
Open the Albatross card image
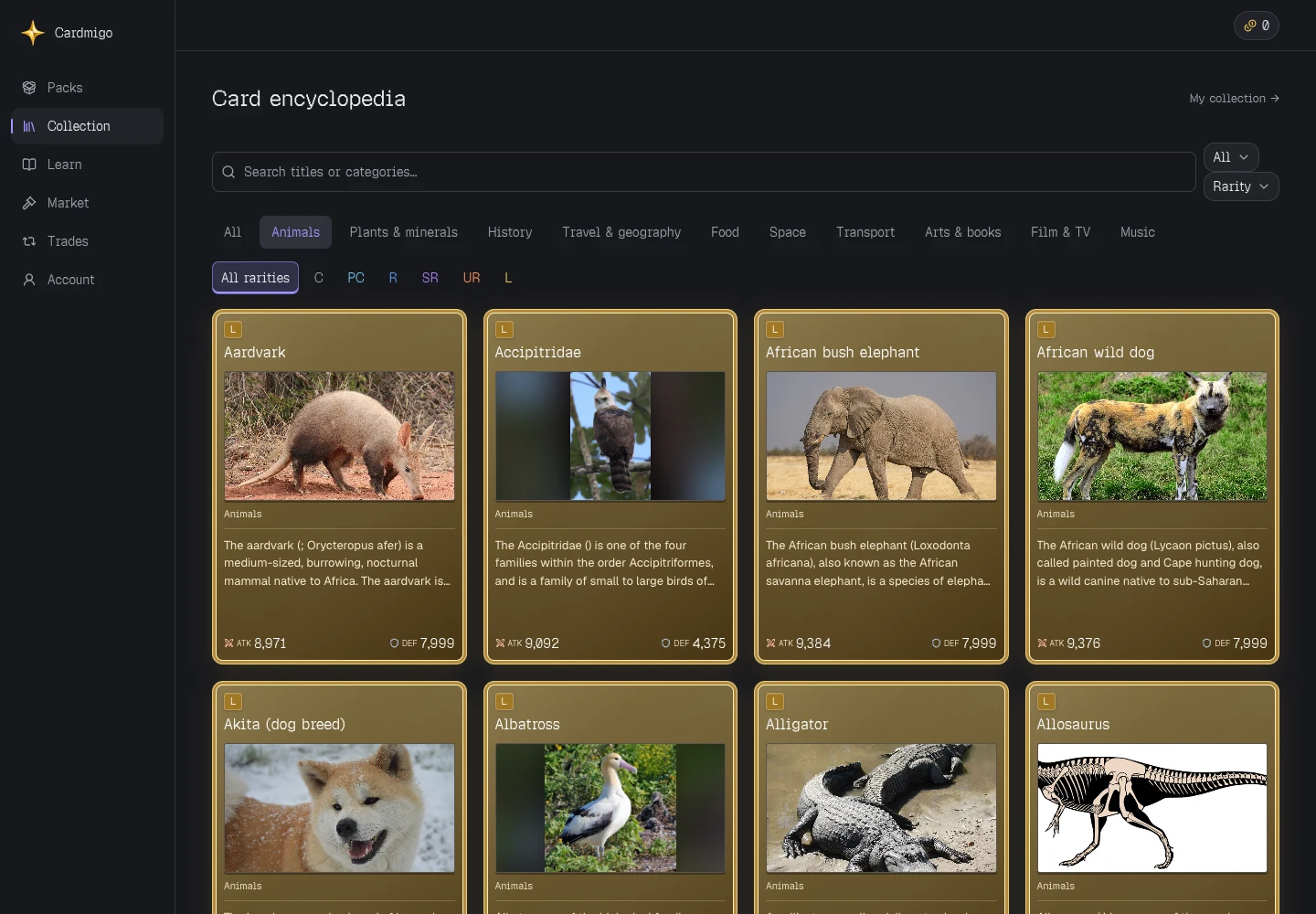[610, 808]
